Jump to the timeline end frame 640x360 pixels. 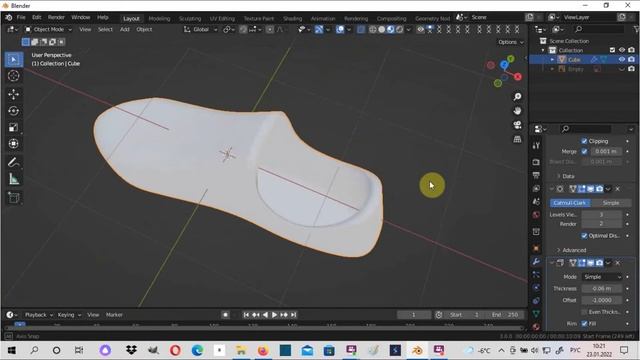[293, 315]
